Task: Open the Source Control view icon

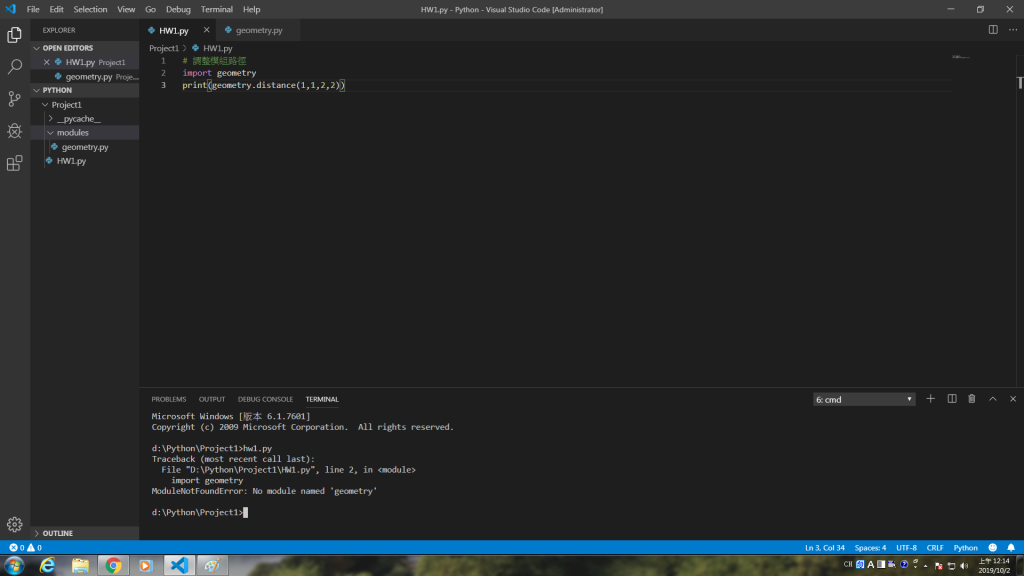Action: pyautogui.click(x=14, y=99)
